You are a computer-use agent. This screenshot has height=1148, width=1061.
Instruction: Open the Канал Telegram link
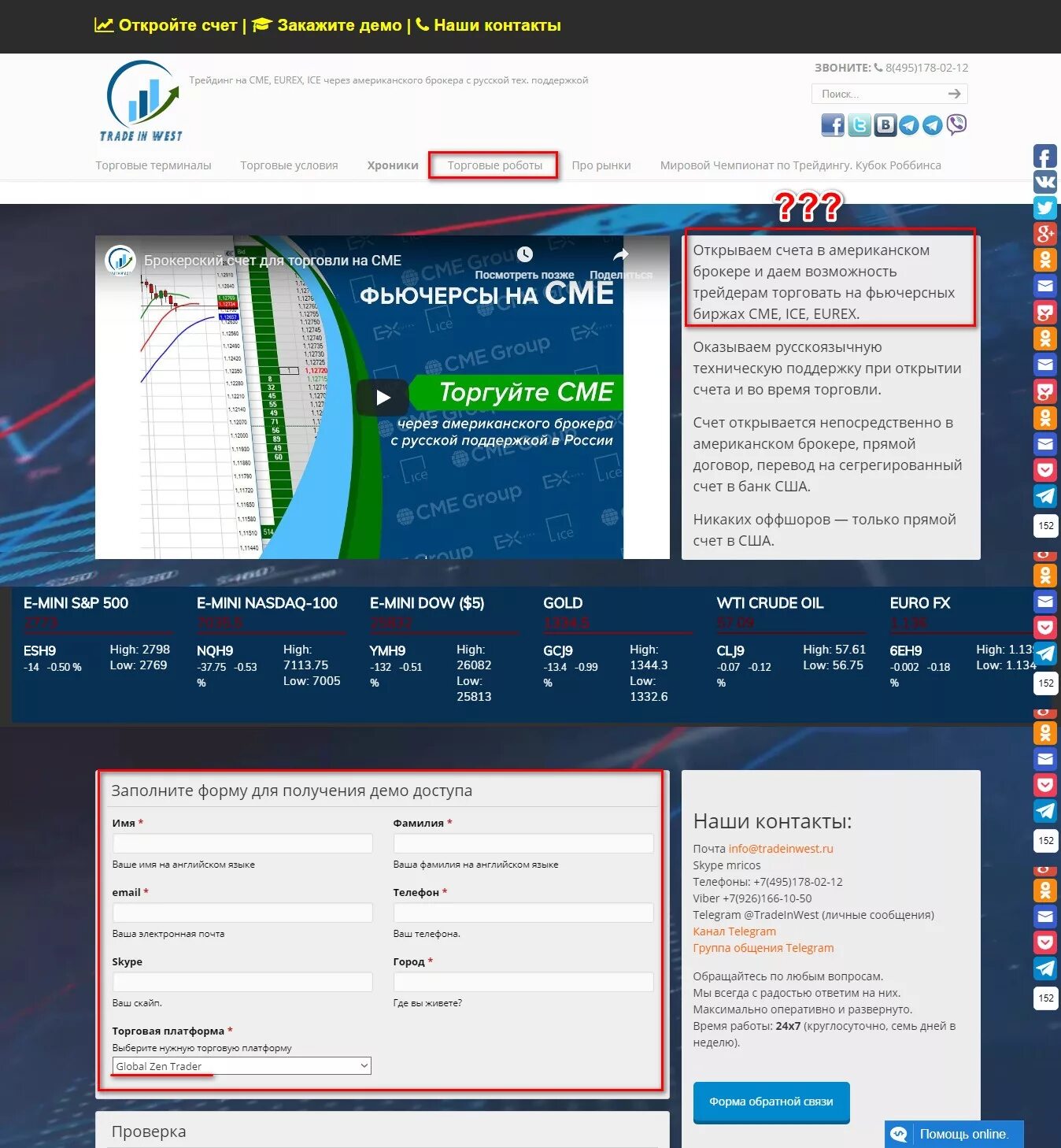pos(734,931)
